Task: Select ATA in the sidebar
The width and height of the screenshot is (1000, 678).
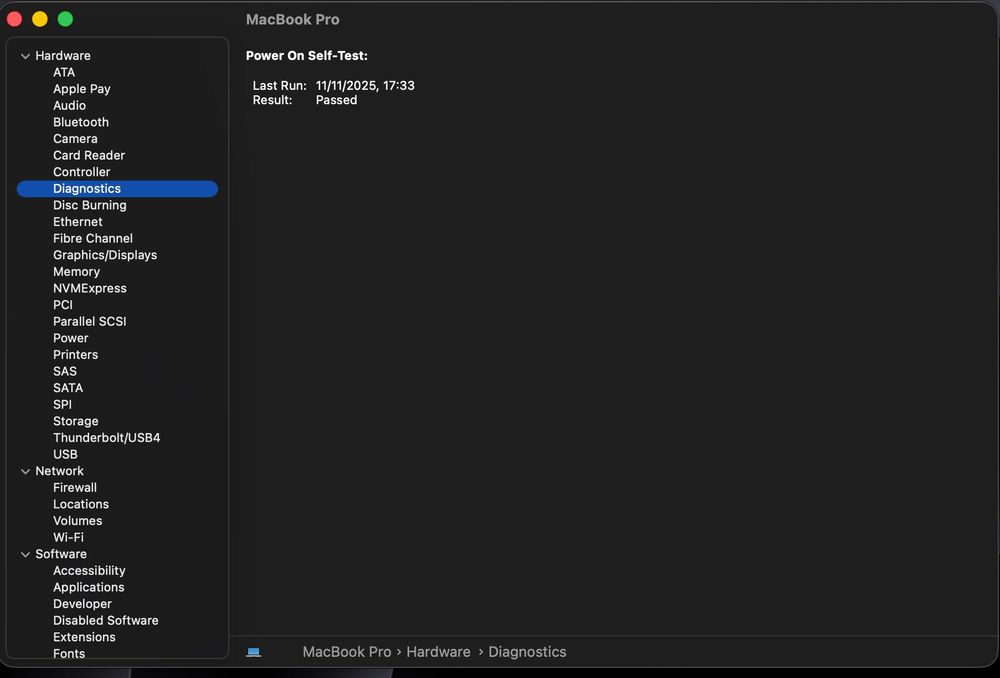Action: click(64, 72)
